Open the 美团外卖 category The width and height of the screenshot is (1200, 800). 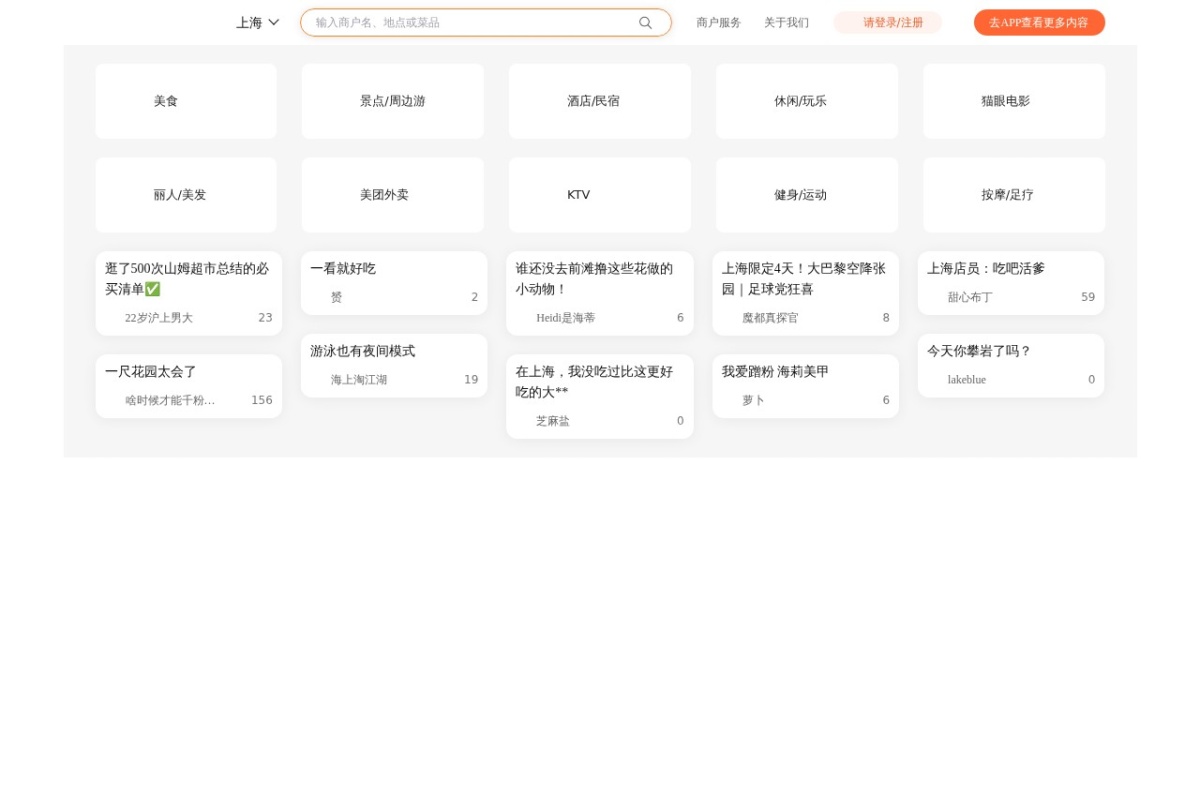click(x=393, y=195)
